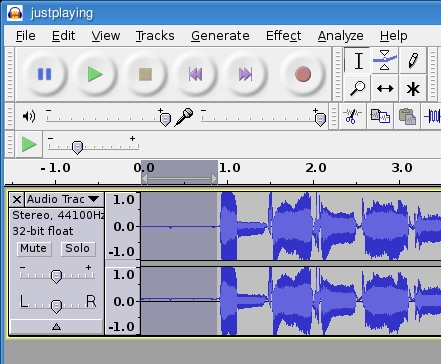Screen dimensions: 441x364
Task: Start playback with the green Play button
Action: point(95,74)
